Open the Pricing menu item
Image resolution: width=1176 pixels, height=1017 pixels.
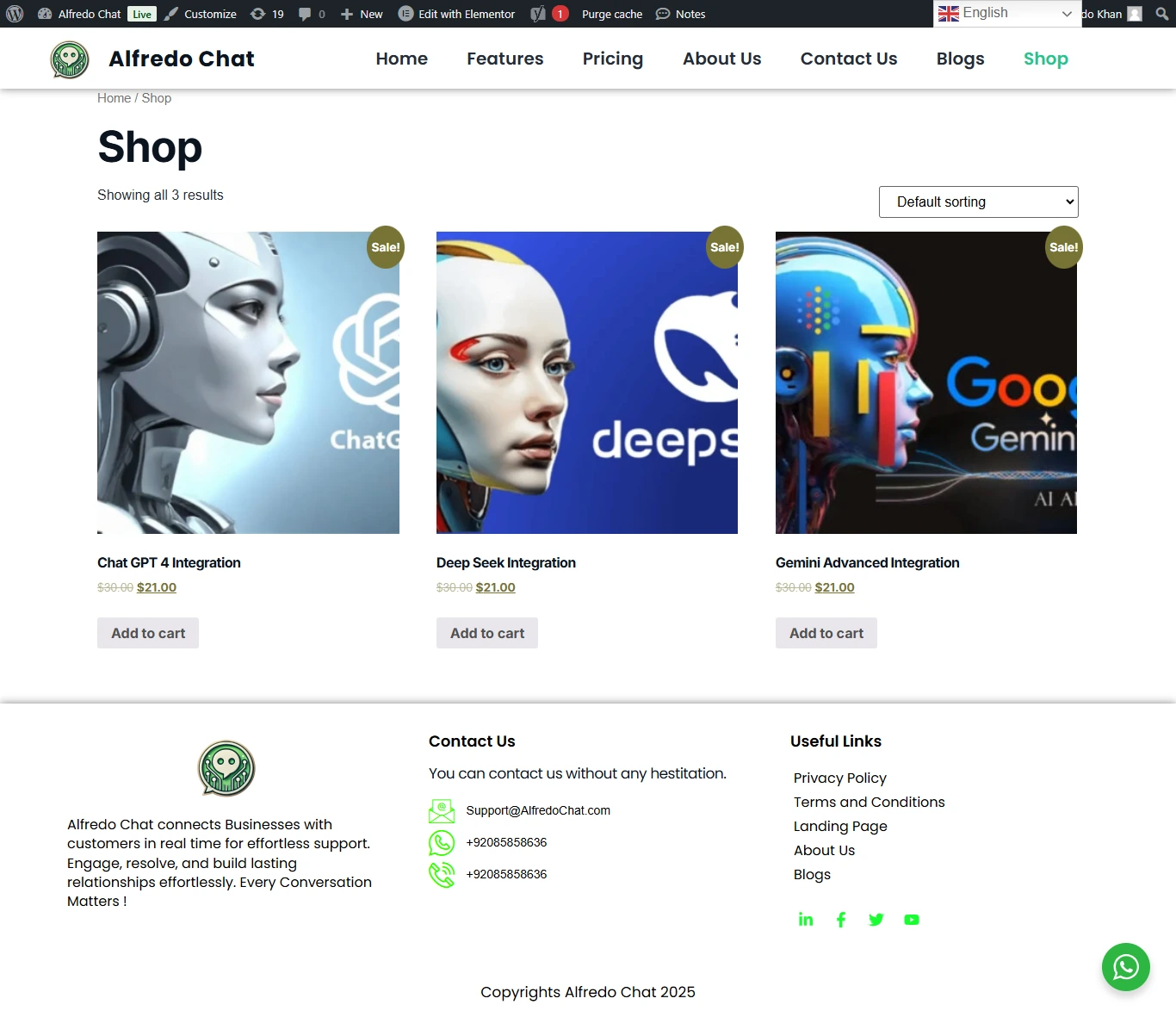click(613, 59)
